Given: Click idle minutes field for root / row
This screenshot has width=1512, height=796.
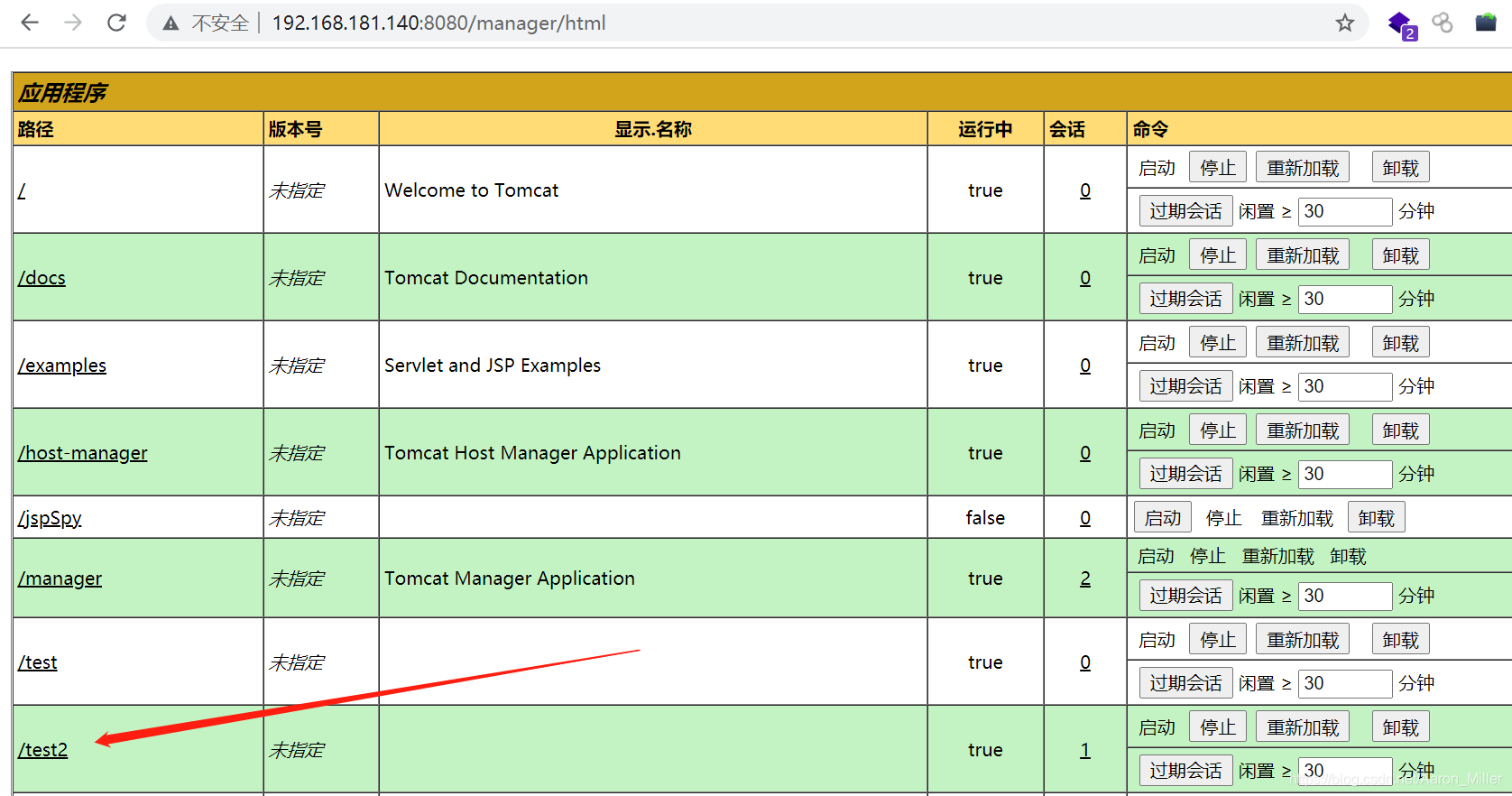Looking at the screenshot, I should coord(1345,211).
